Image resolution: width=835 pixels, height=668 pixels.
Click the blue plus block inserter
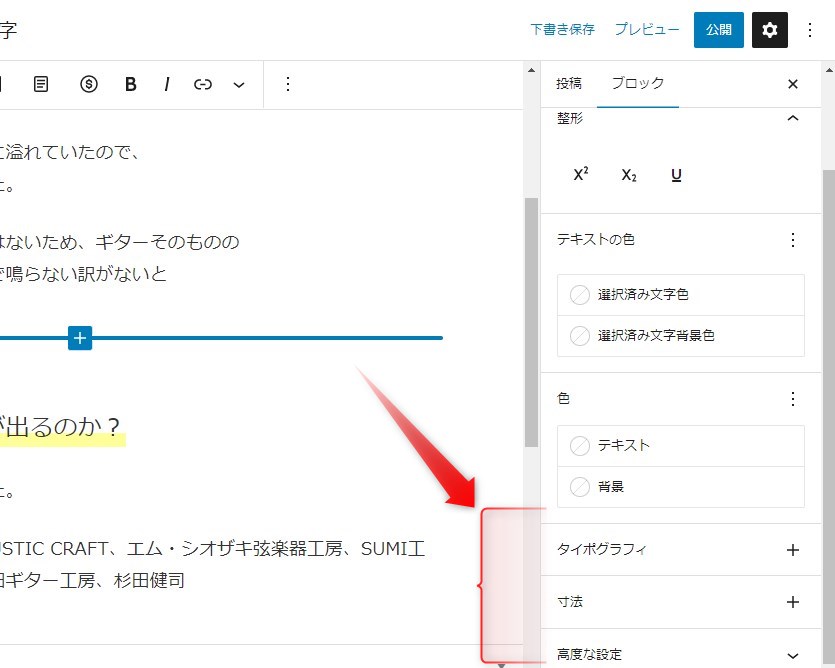coord(81,338)
